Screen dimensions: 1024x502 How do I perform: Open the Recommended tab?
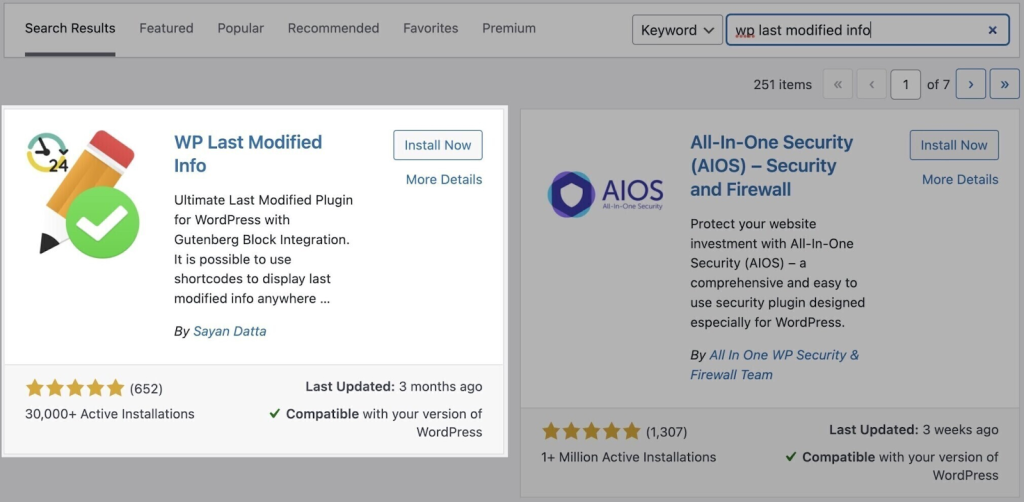coord(333,28)
